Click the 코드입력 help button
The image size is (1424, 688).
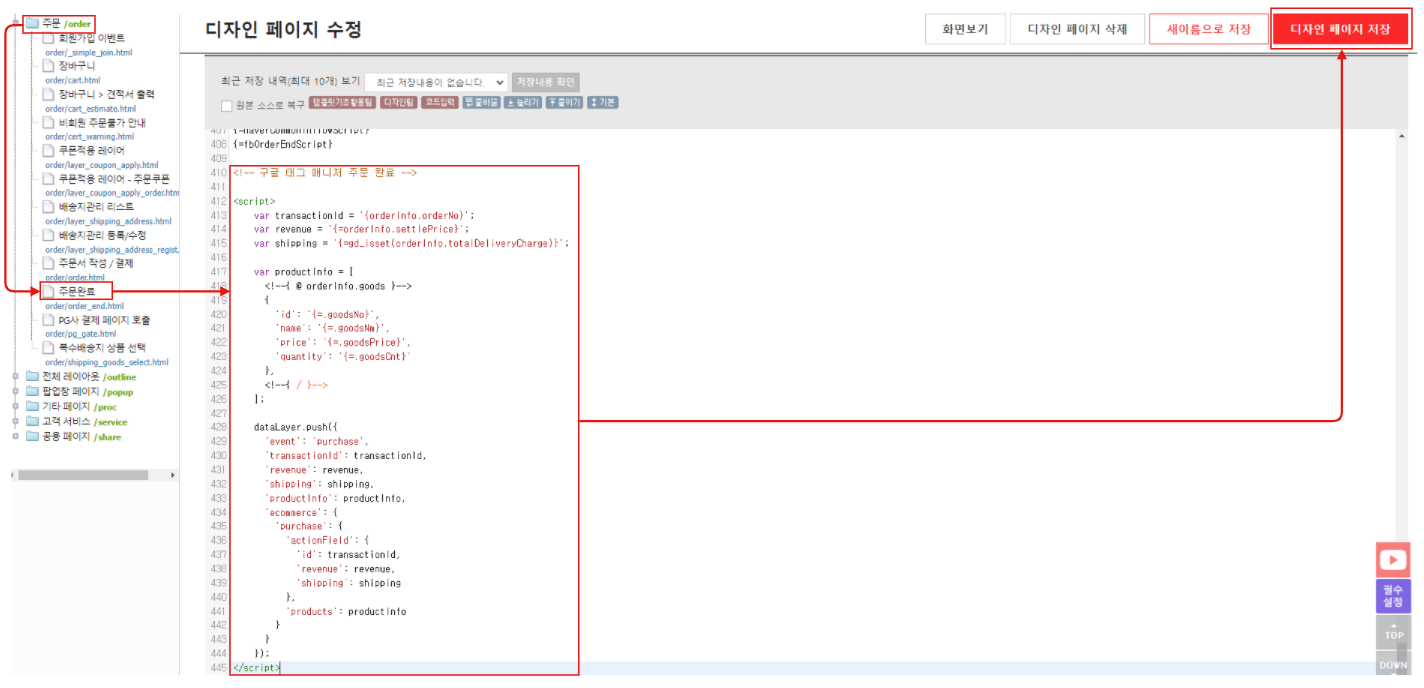(x=439, y=102)
